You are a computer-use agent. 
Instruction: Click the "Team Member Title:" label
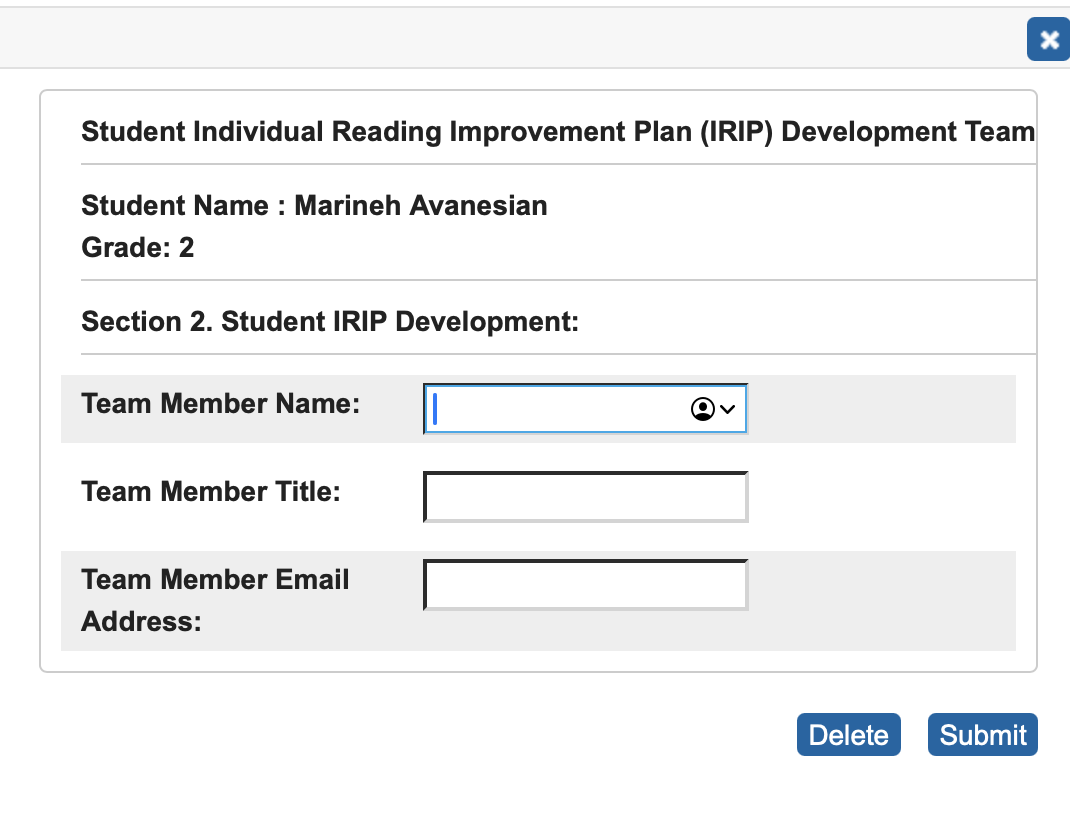(211, 492)
